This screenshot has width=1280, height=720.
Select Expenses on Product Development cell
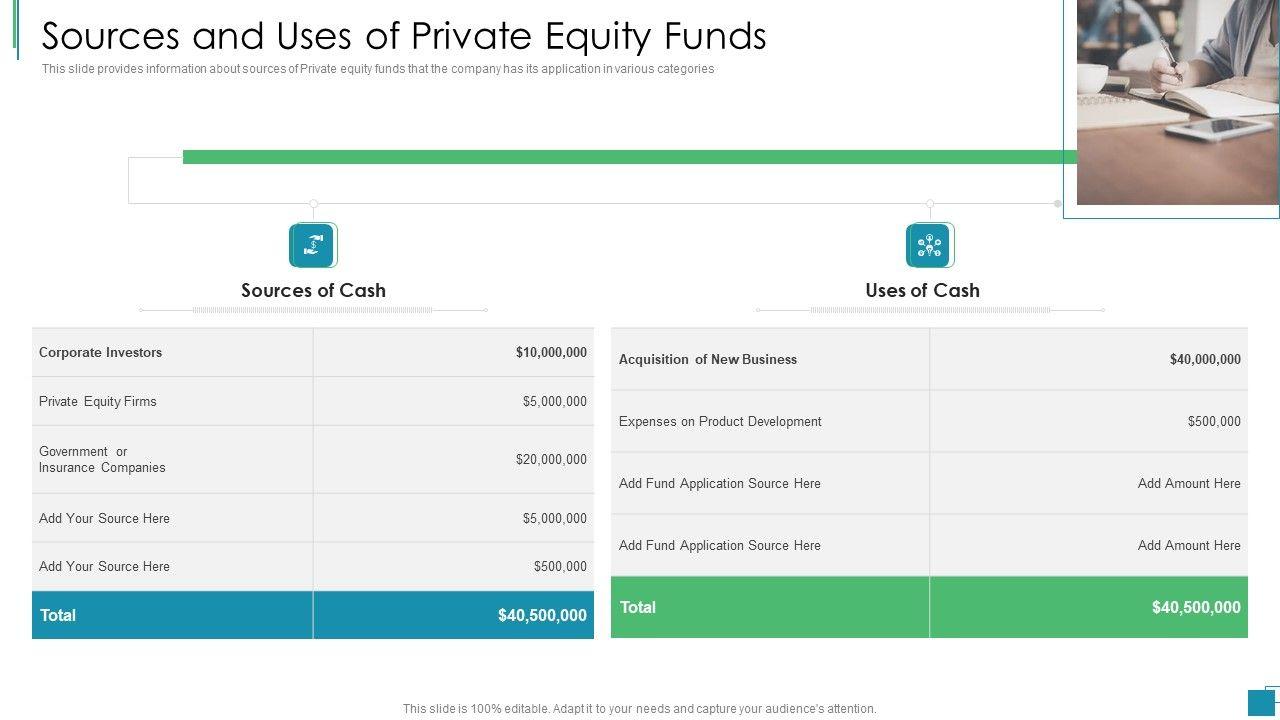(x=720, y=421)
